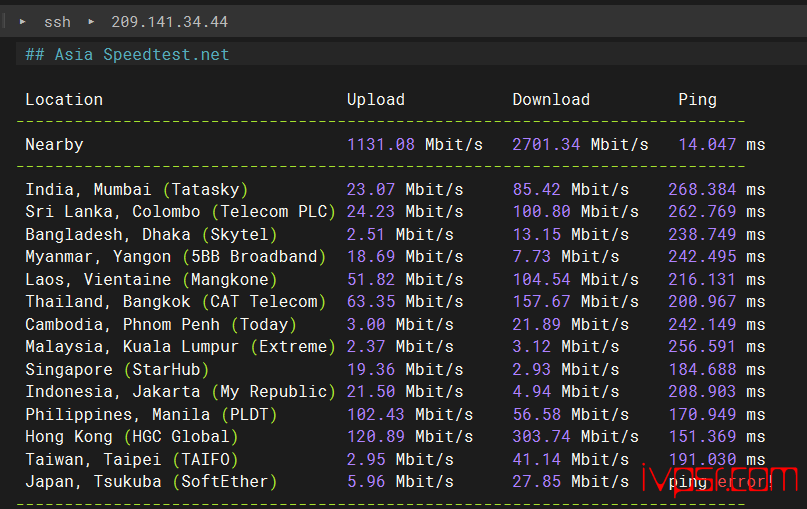Image resolution: width=807 pixels, height=509 pixels.
Task: Select Kuala Lumpur upload 2.37 Mbit/s
Action: coord(400,347)
